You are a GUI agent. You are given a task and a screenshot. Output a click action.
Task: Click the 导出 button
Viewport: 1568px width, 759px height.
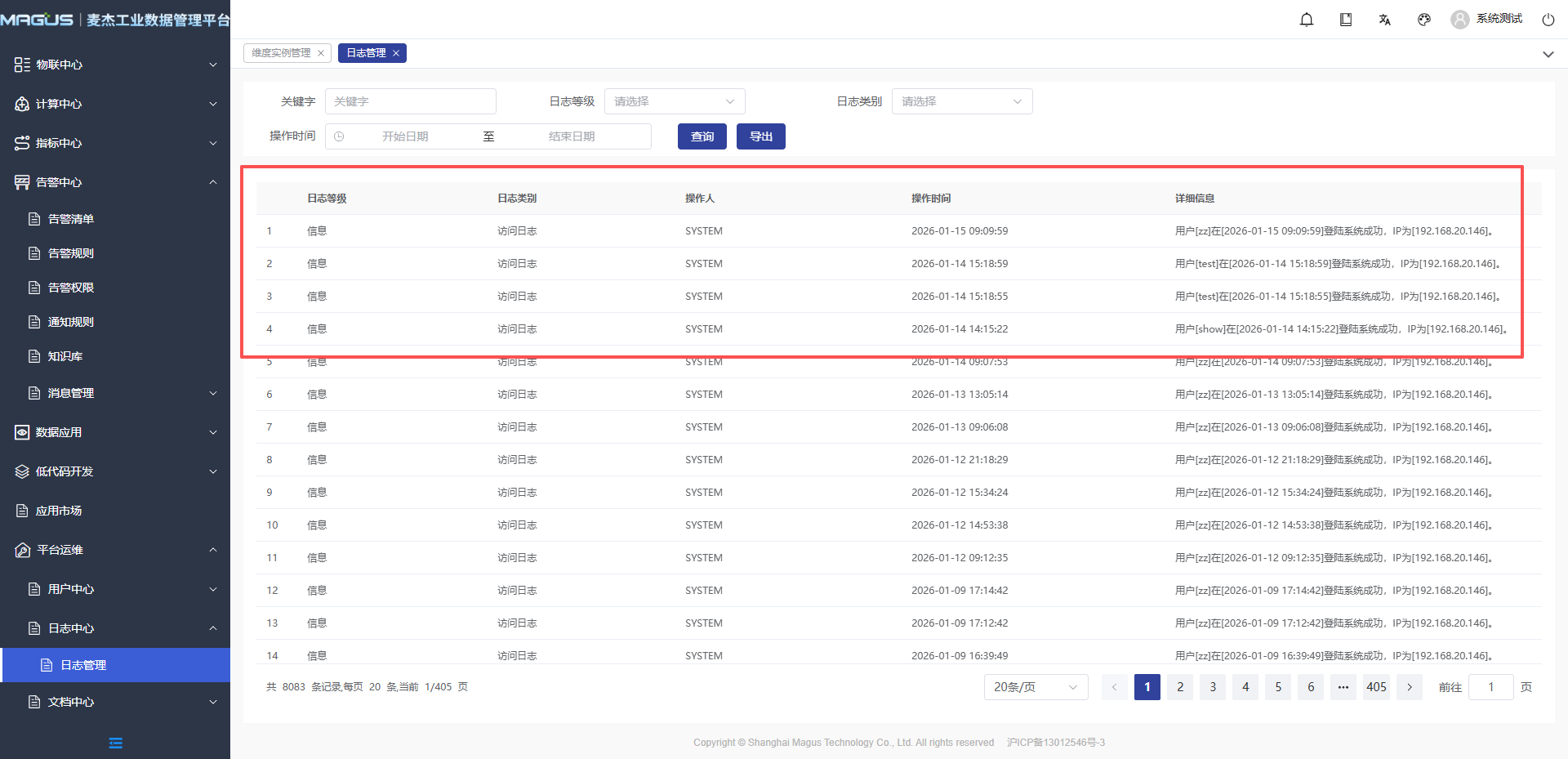click(760, 136)
